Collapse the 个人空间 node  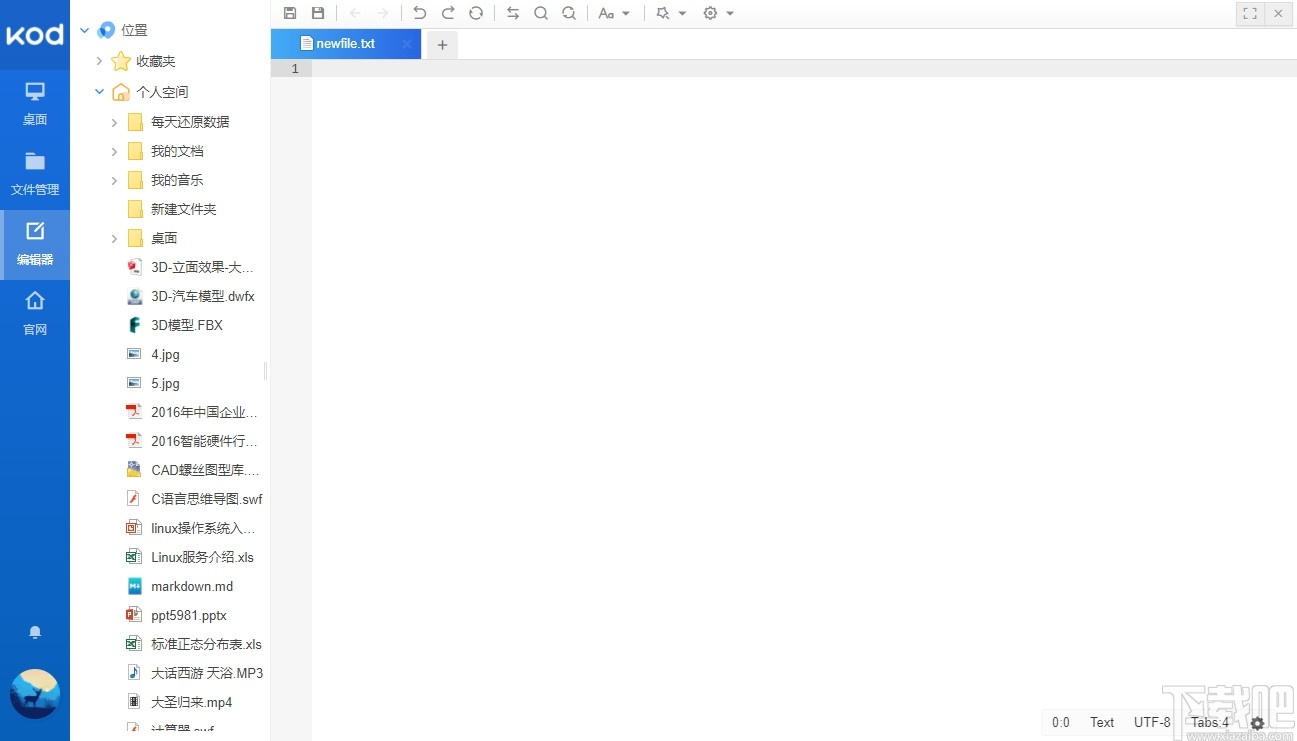pos(99,92)
